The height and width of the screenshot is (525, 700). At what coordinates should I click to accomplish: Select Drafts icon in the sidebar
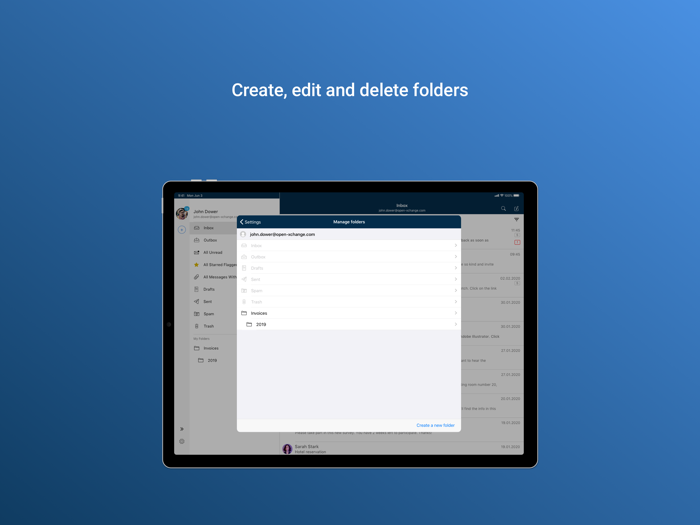point(196,289)
